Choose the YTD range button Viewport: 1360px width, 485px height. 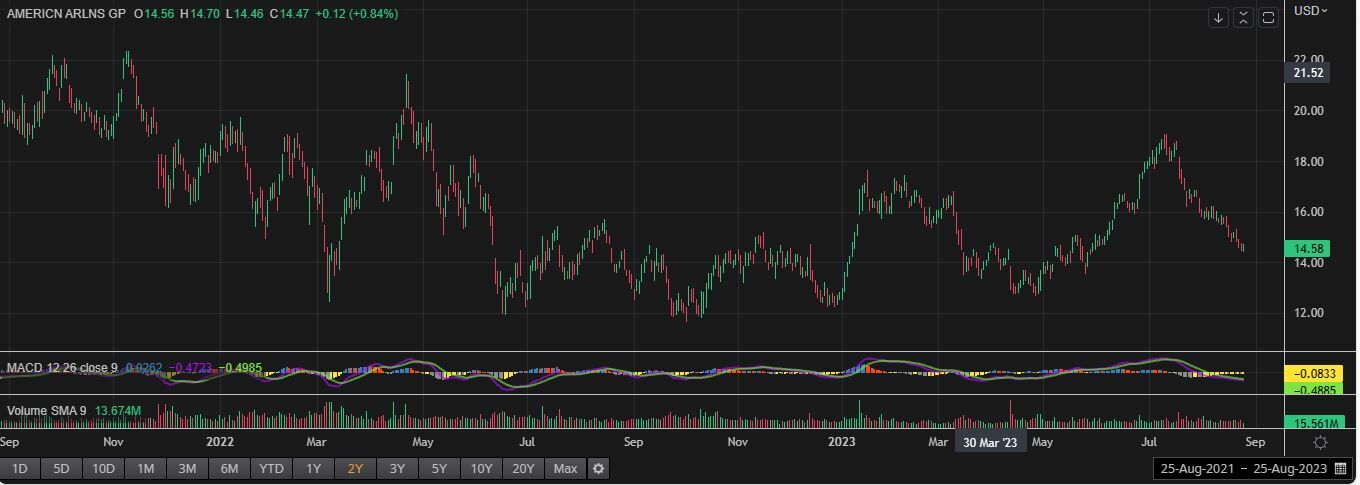[271, 468]
